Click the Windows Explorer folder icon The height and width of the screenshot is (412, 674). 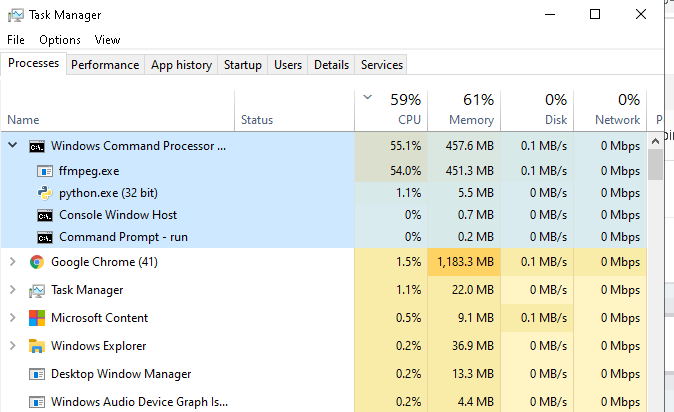point(37,346)
